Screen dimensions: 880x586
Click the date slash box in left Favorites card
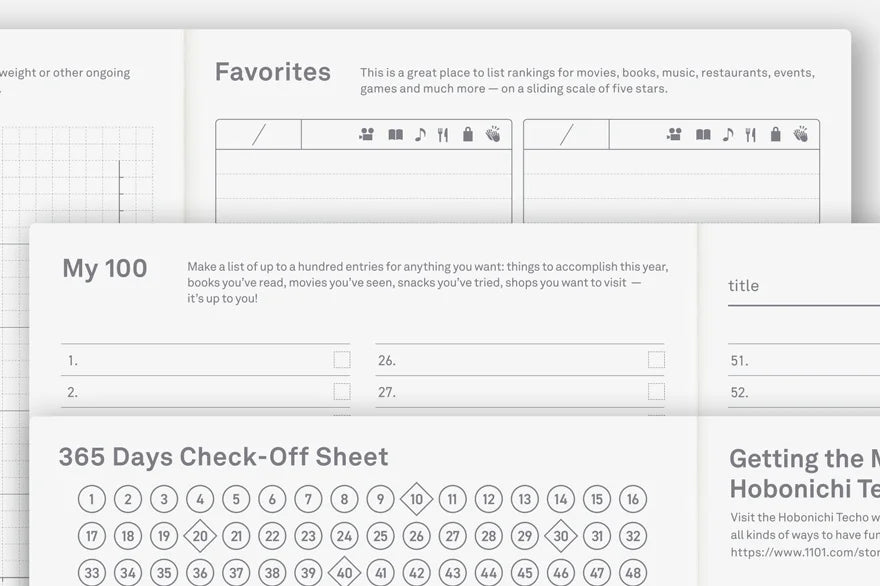point(259,135)
